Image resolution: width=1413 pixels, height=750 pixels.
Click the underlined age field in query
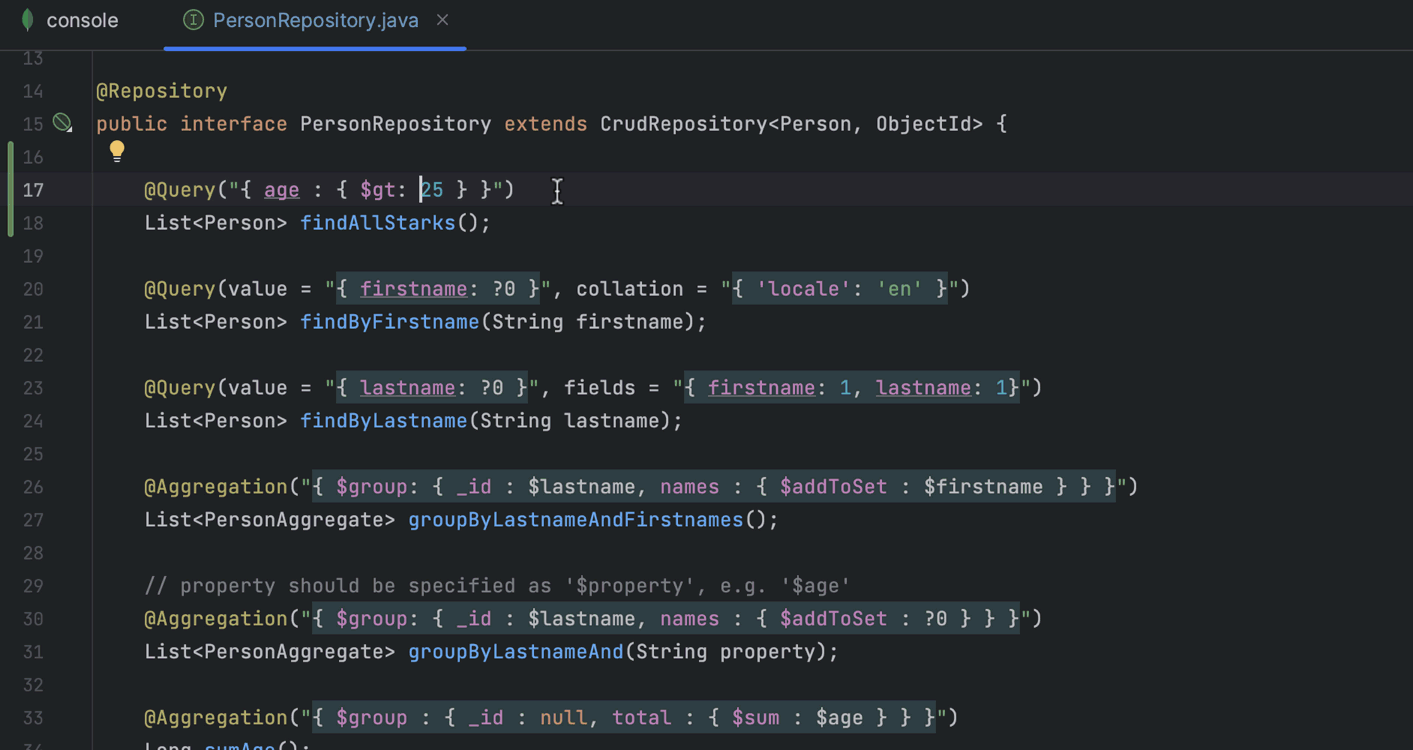(x=281, y=190)
